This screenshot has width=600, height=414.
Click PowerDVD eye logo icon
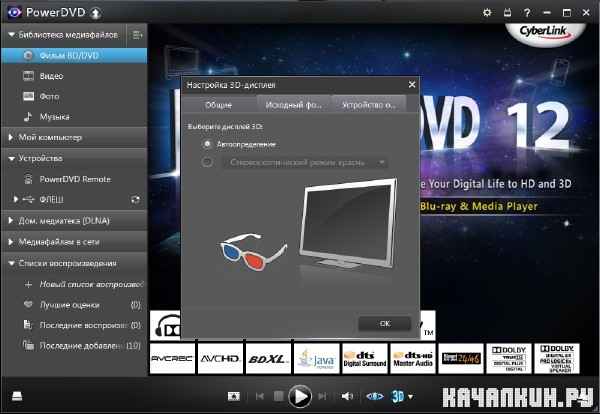(15, 13)
